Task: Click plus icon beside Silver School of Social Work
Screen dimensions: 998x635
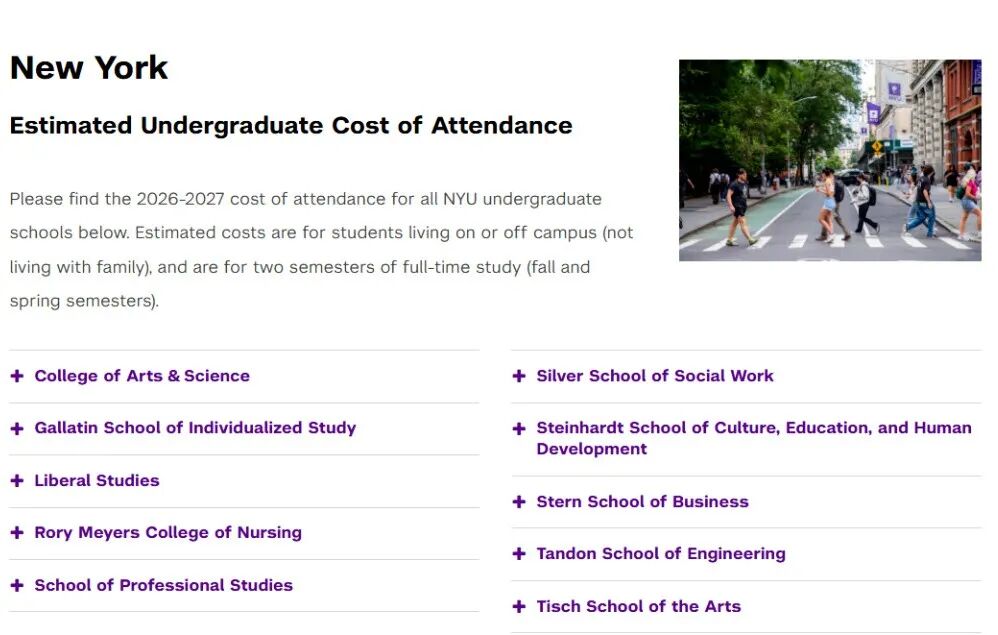Action: click(x=519, y=376)
